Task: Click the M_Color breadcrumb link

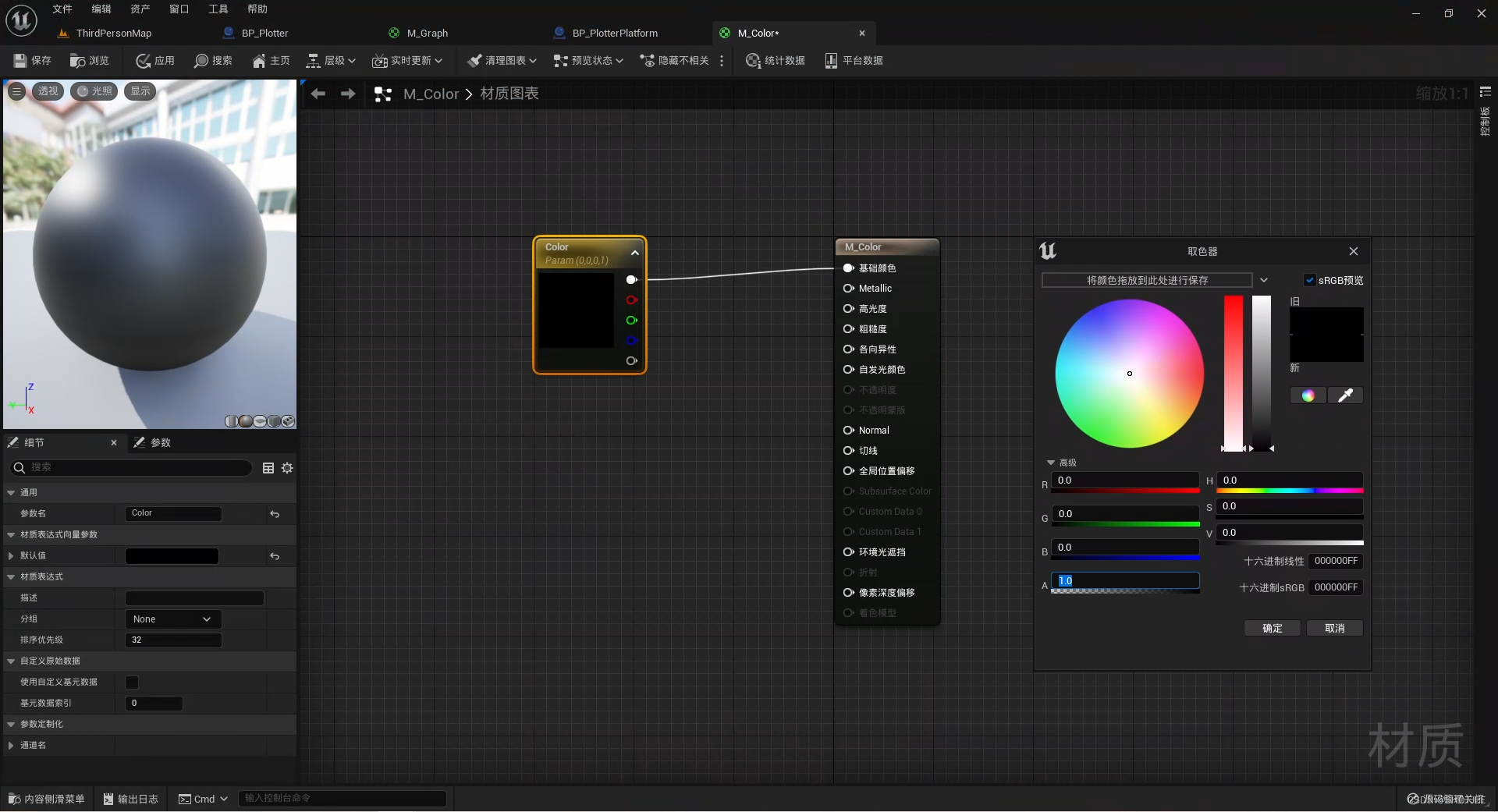Action: pyautogui.click(x=431, y=94)
